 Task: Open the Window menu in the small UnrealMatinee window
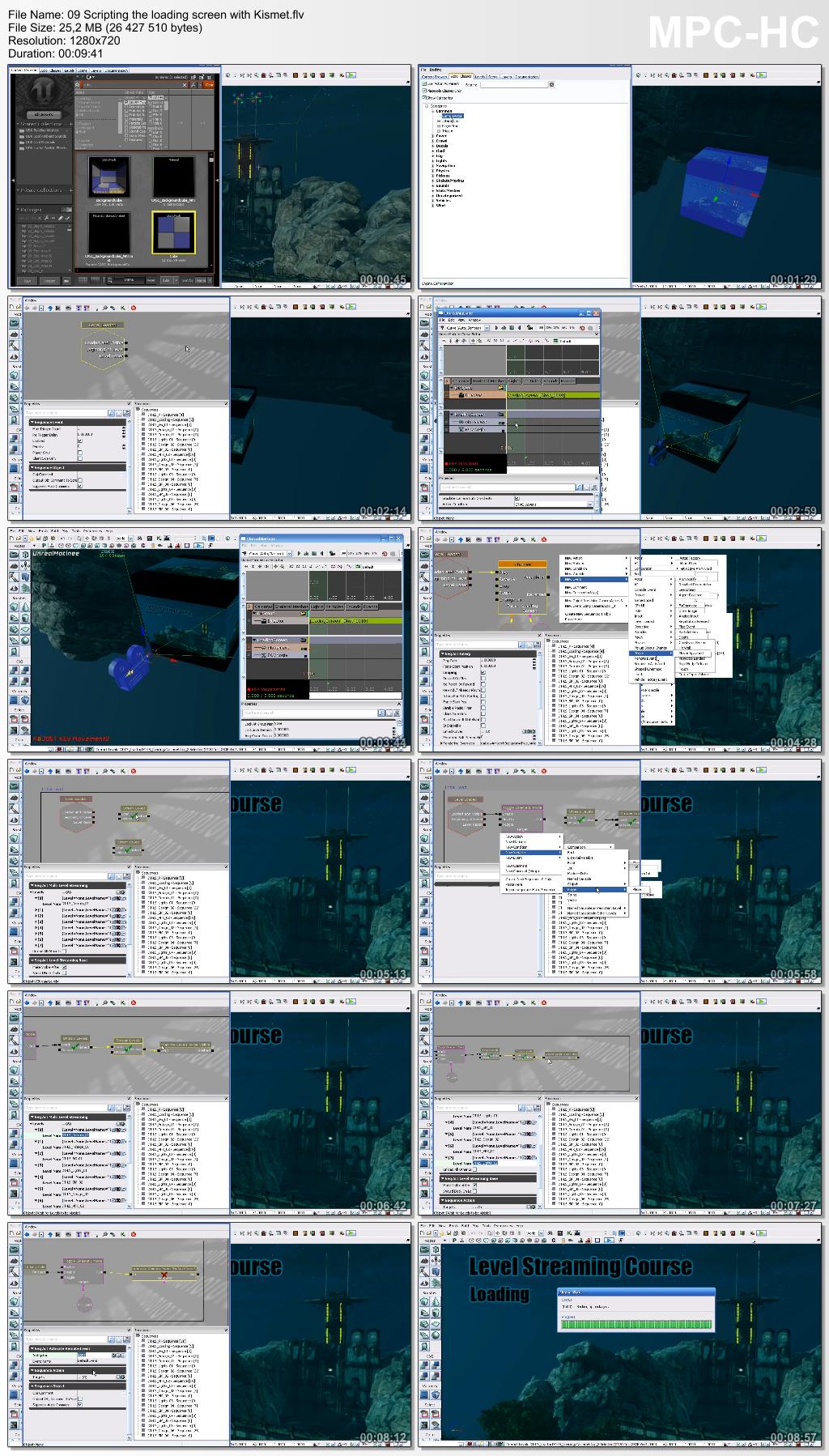[x=474, y=320]
